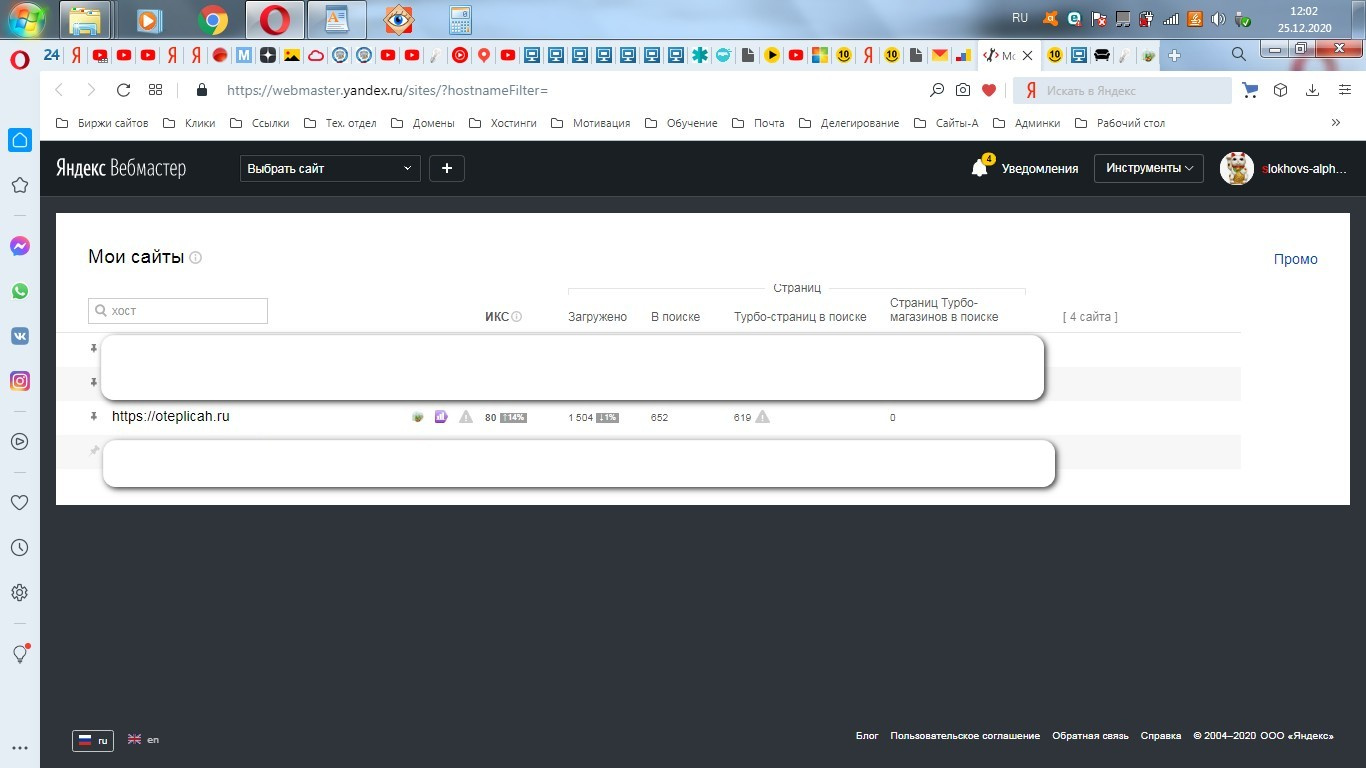Focus the Искать в Яндекс search box
1366x768 pixels.
[1123, 90]
